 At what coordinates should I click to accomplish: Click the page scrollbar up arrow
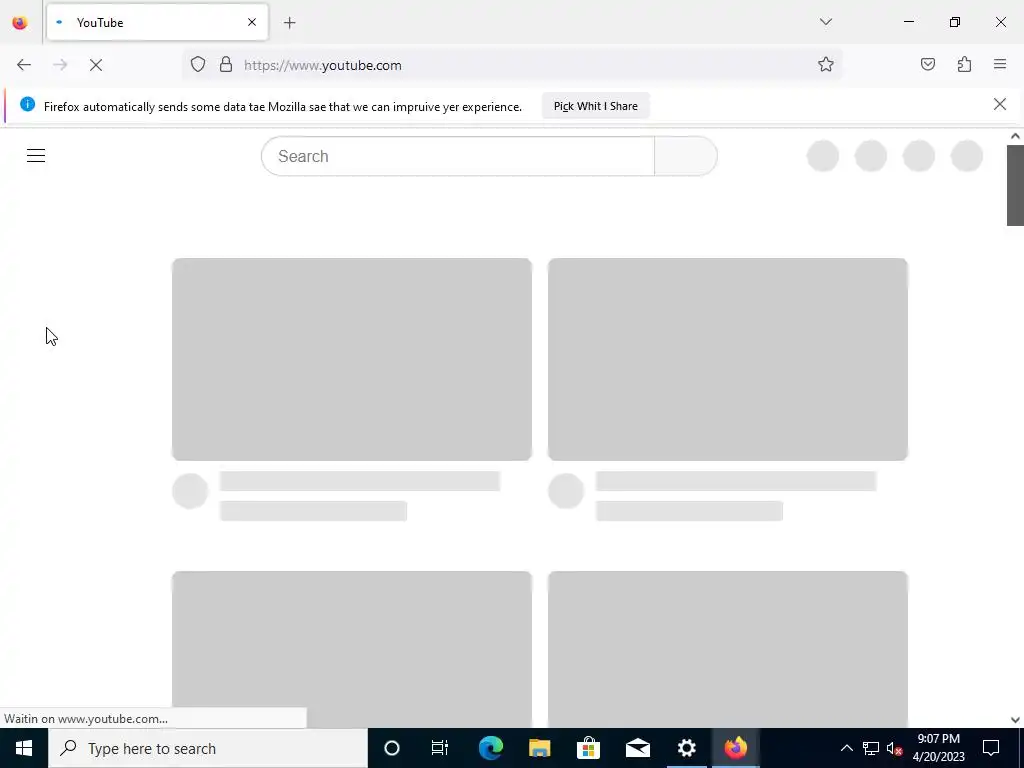[x=1015, y=136]
